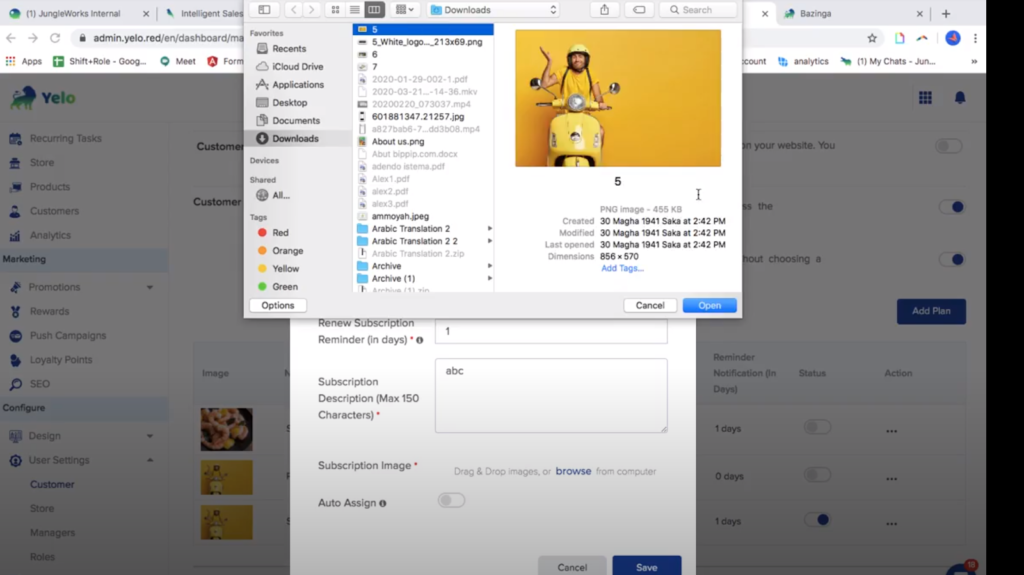Bookmark page with the star icon
Screen dimensions: 1024x575
[x=872, y=38]
